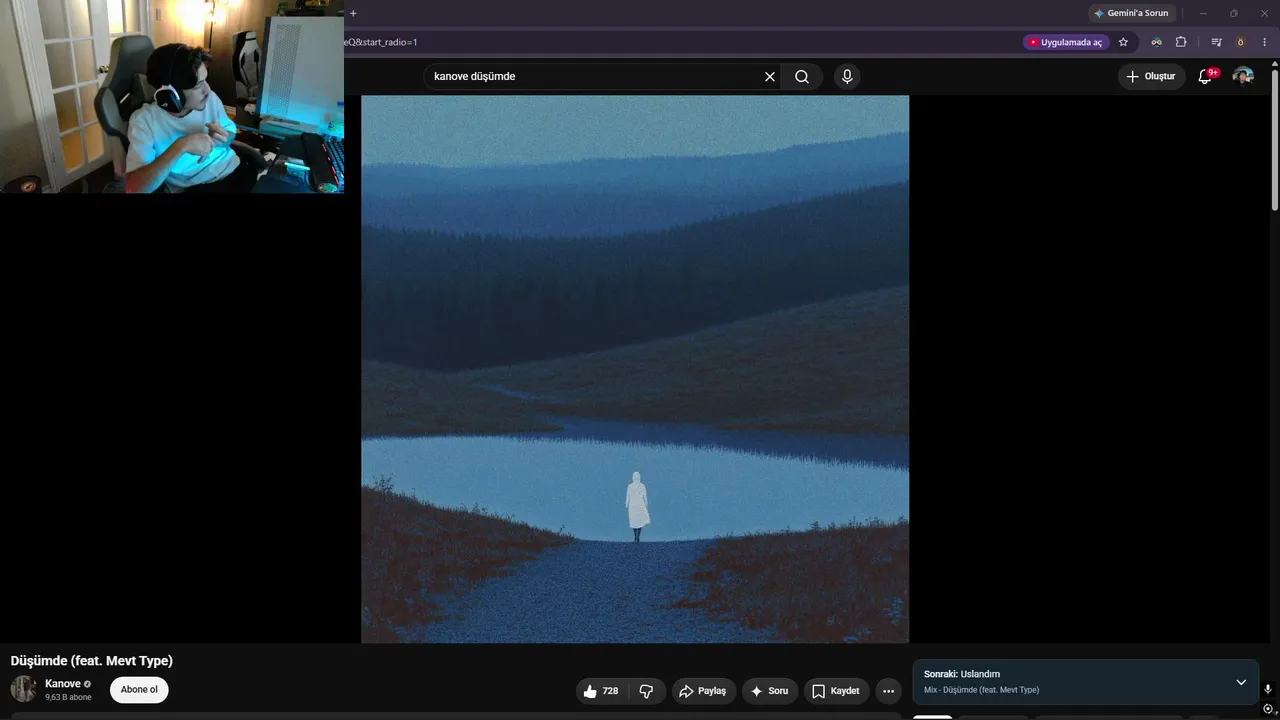Open the Chrome three-dot menu

1265,42
